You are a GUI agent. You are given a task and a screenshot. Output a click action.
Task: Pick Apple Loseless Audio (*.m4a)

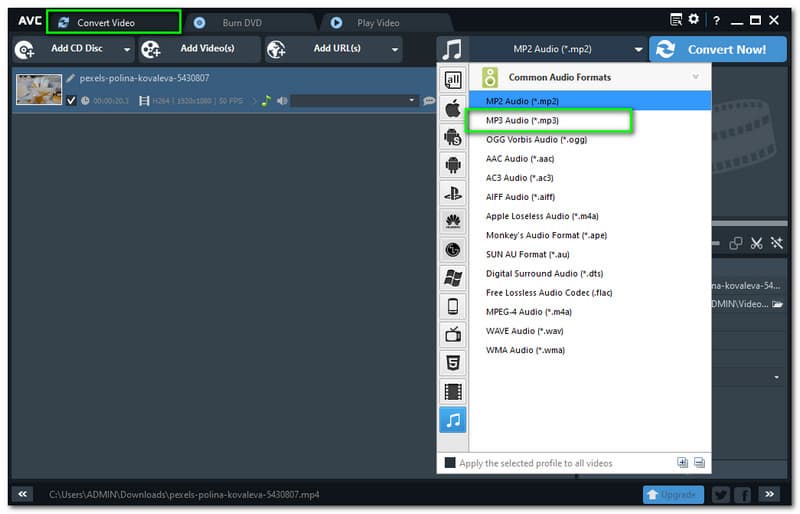tap(590, 216)
